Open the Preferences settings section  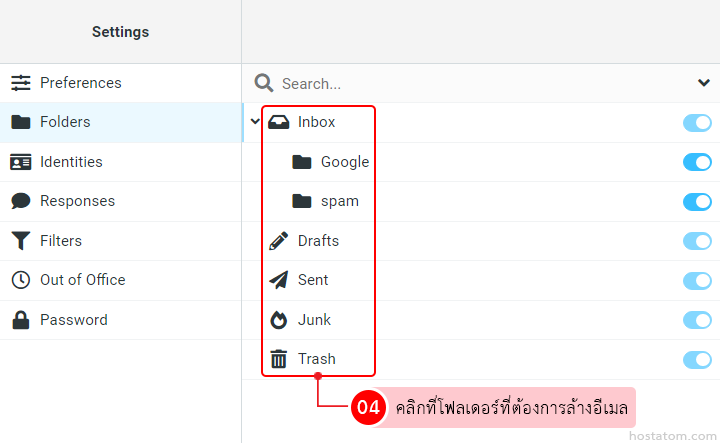(x=80, y=83)
